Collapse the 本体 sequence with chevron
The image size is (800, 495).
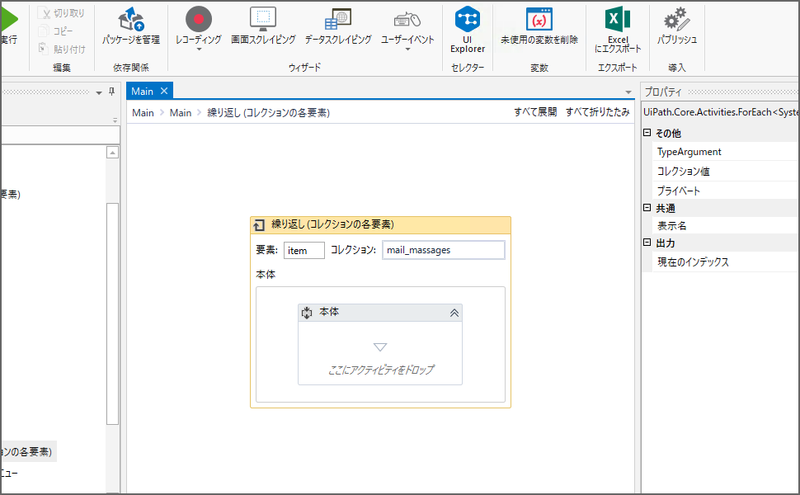pos(454,313)
